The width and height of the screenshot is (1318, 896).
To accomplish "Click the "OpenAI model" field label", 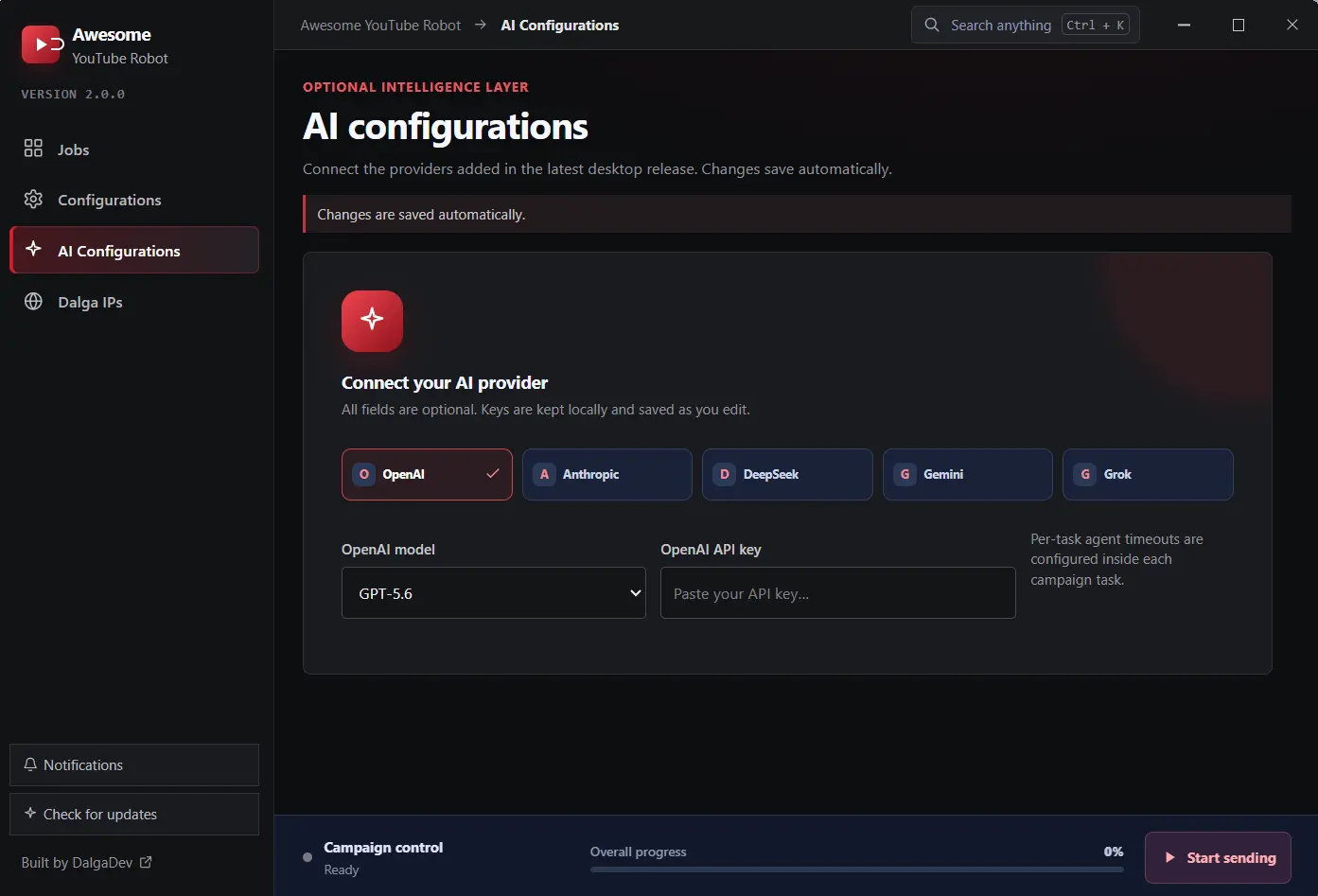I will click(388, 549).
